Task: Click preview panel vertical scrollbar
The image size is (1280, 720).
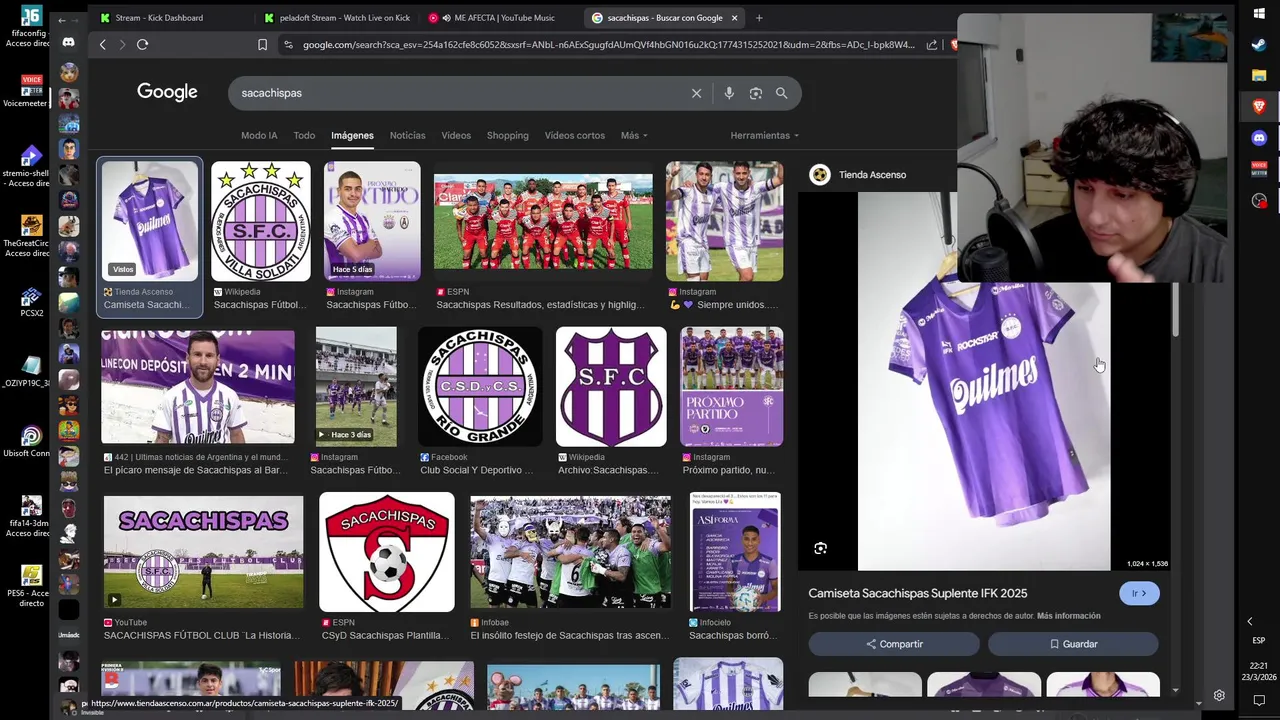Action: click(x=1175, y=310)
